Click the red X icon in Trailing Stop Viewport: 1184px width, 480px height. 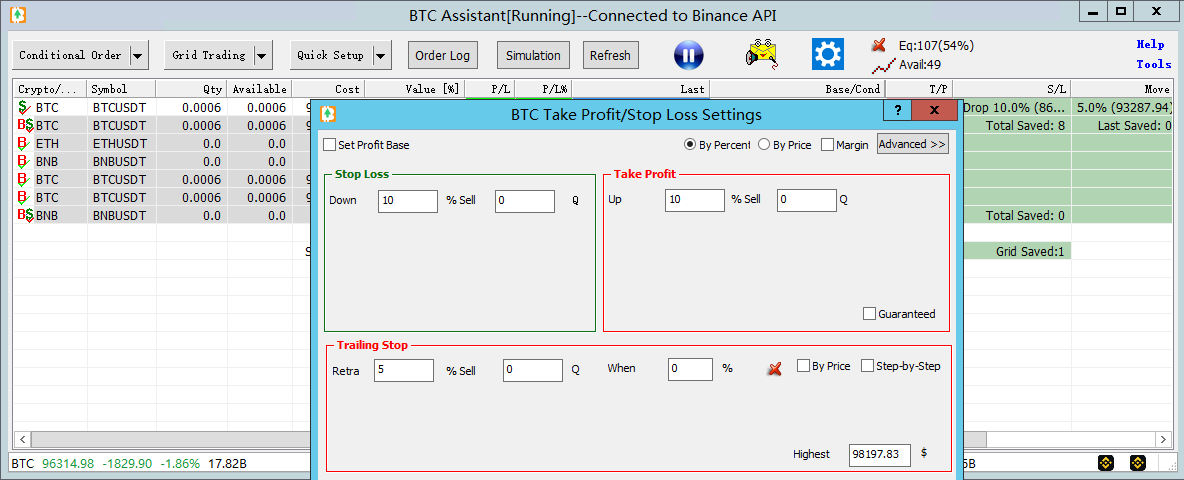coord(774,369)
